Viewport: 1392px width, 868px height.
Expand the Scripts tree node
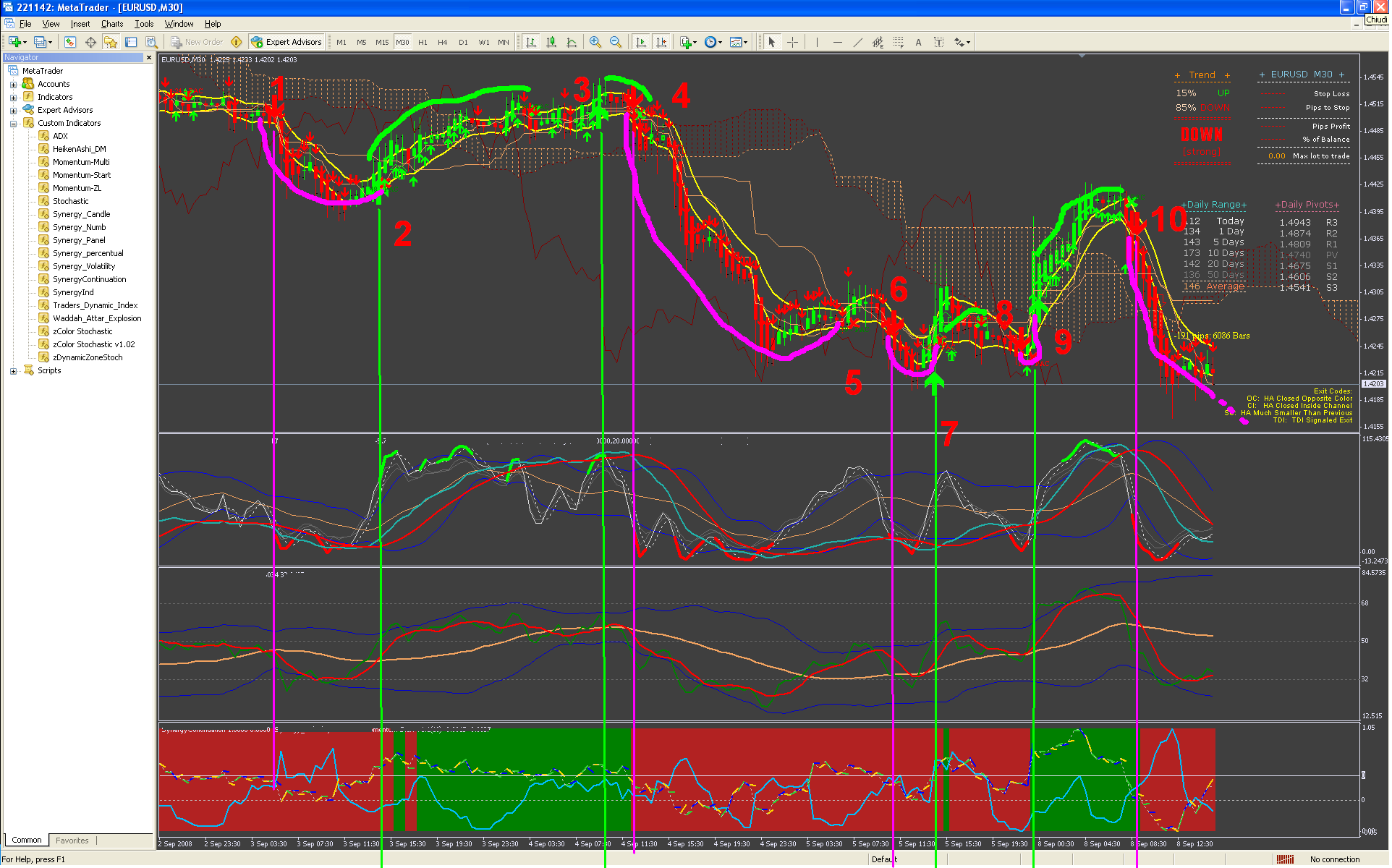13,371
